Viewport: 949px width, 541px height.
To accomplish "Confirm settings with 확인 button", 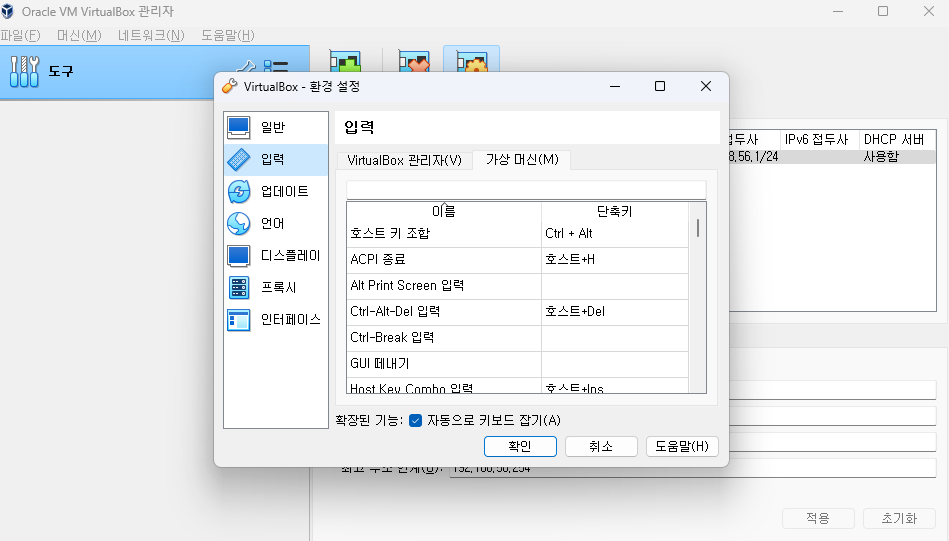I will (x=520, y=447).
